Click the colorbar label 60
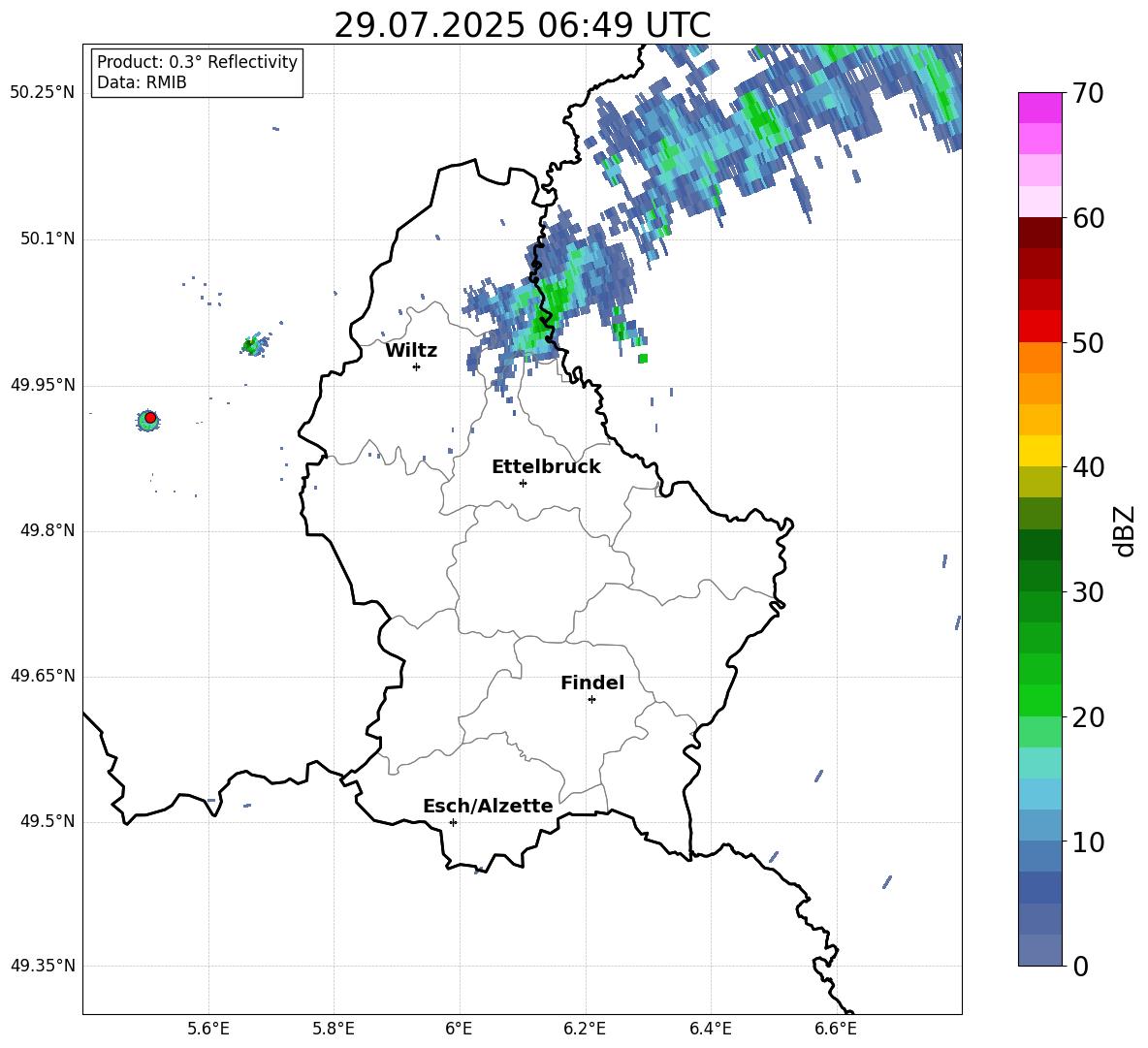The width and height of the screenshot is (1148, 1048). coord(1089,218)
